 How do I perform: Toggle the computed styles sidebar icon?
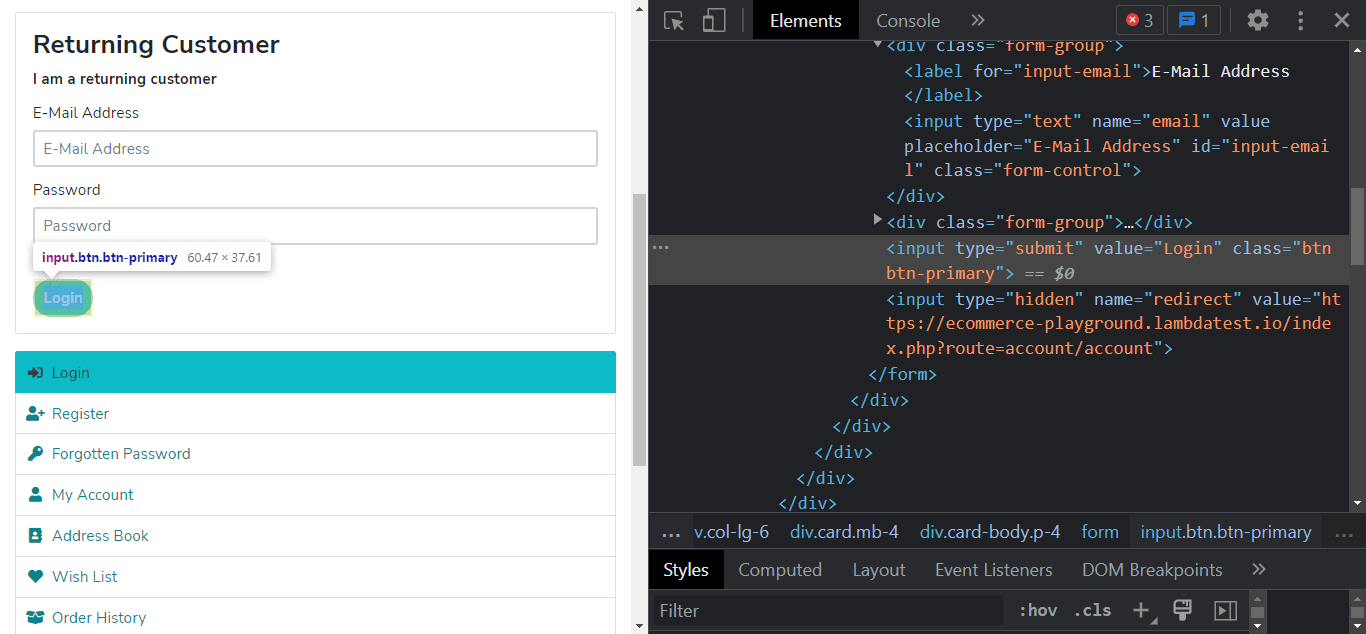[1225, 610]
